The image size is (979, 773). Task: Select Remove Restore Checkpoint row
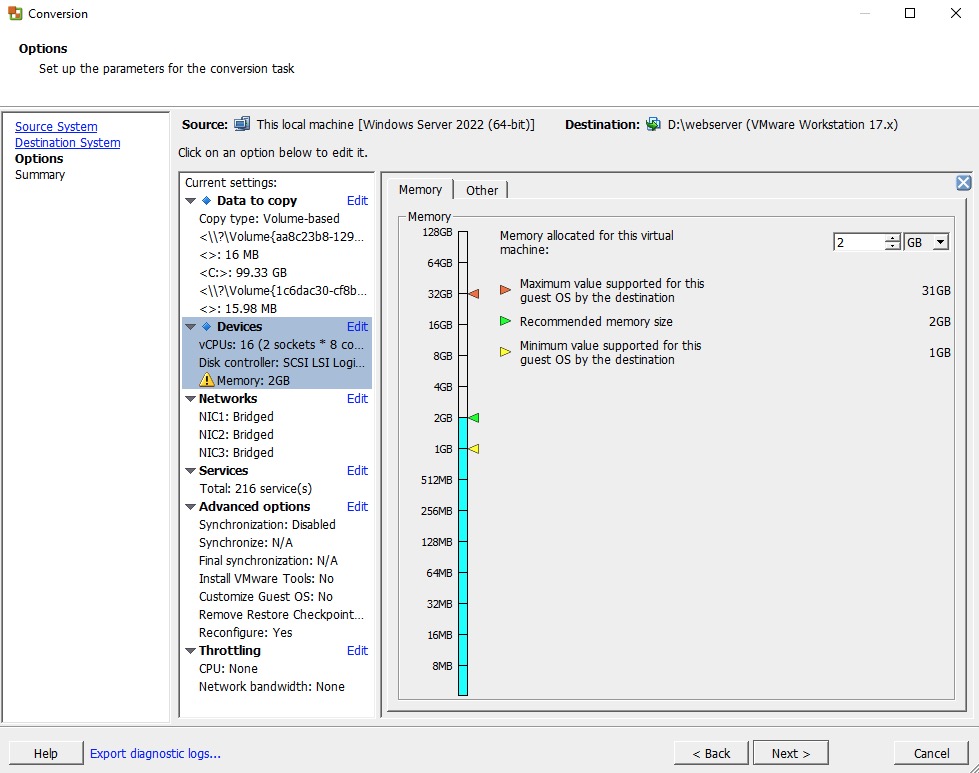pos(277,614)
